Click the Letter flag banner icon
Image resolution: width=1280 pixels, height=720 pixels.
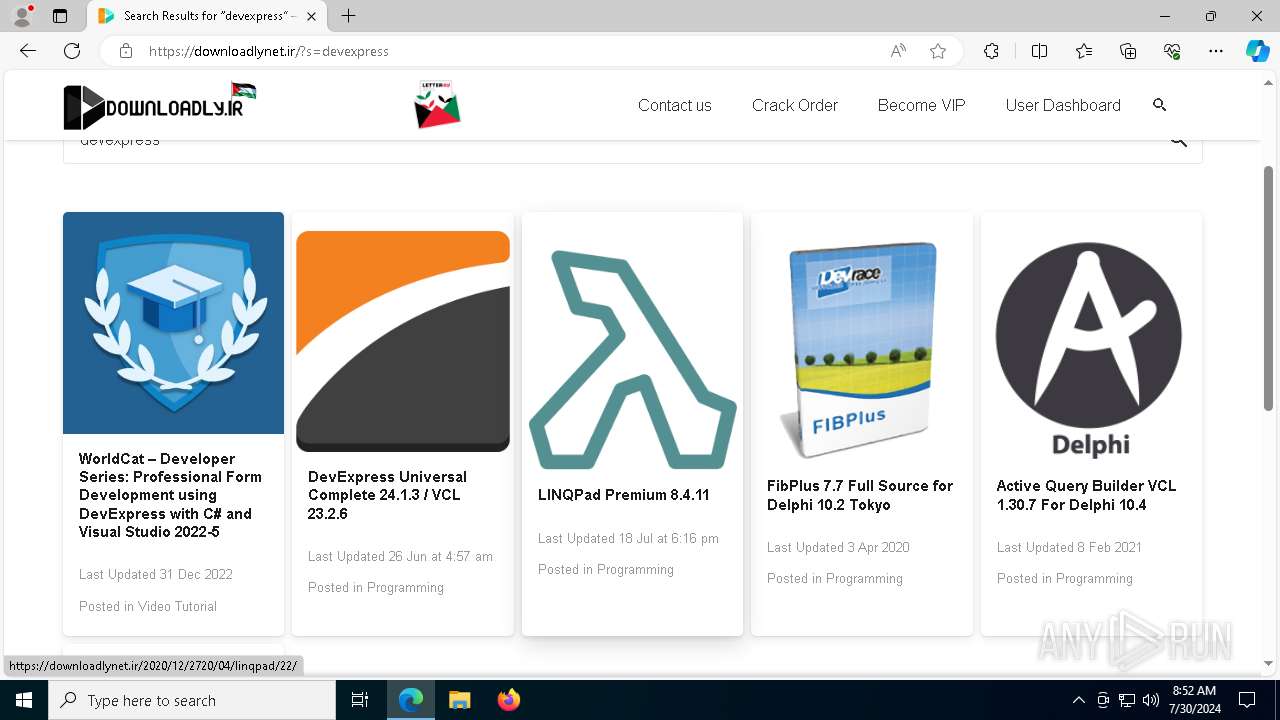pyautogui.click(x=437, y=105)
